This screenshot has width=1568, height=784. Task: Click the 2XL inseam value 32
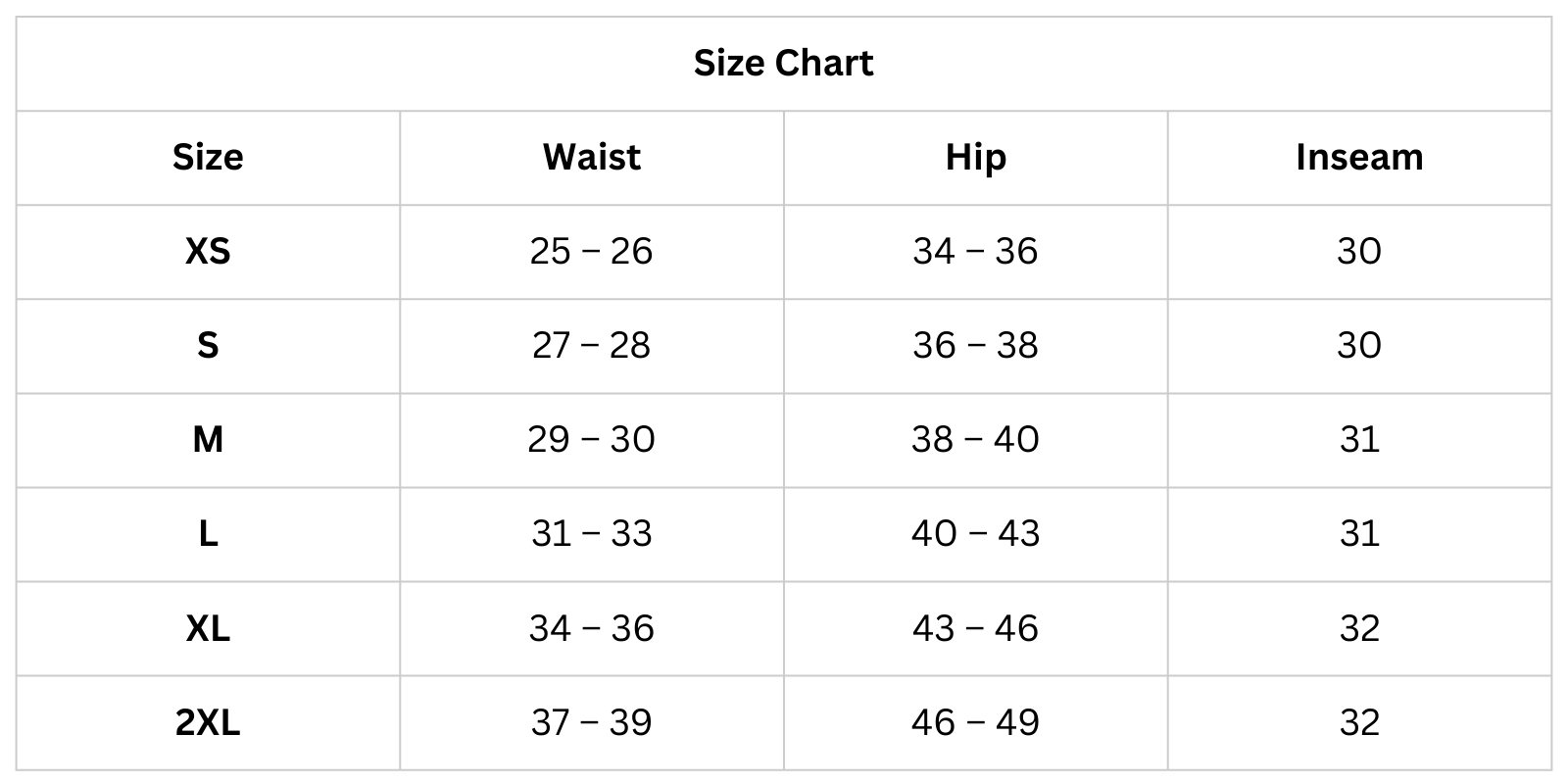click(1359, 723)
